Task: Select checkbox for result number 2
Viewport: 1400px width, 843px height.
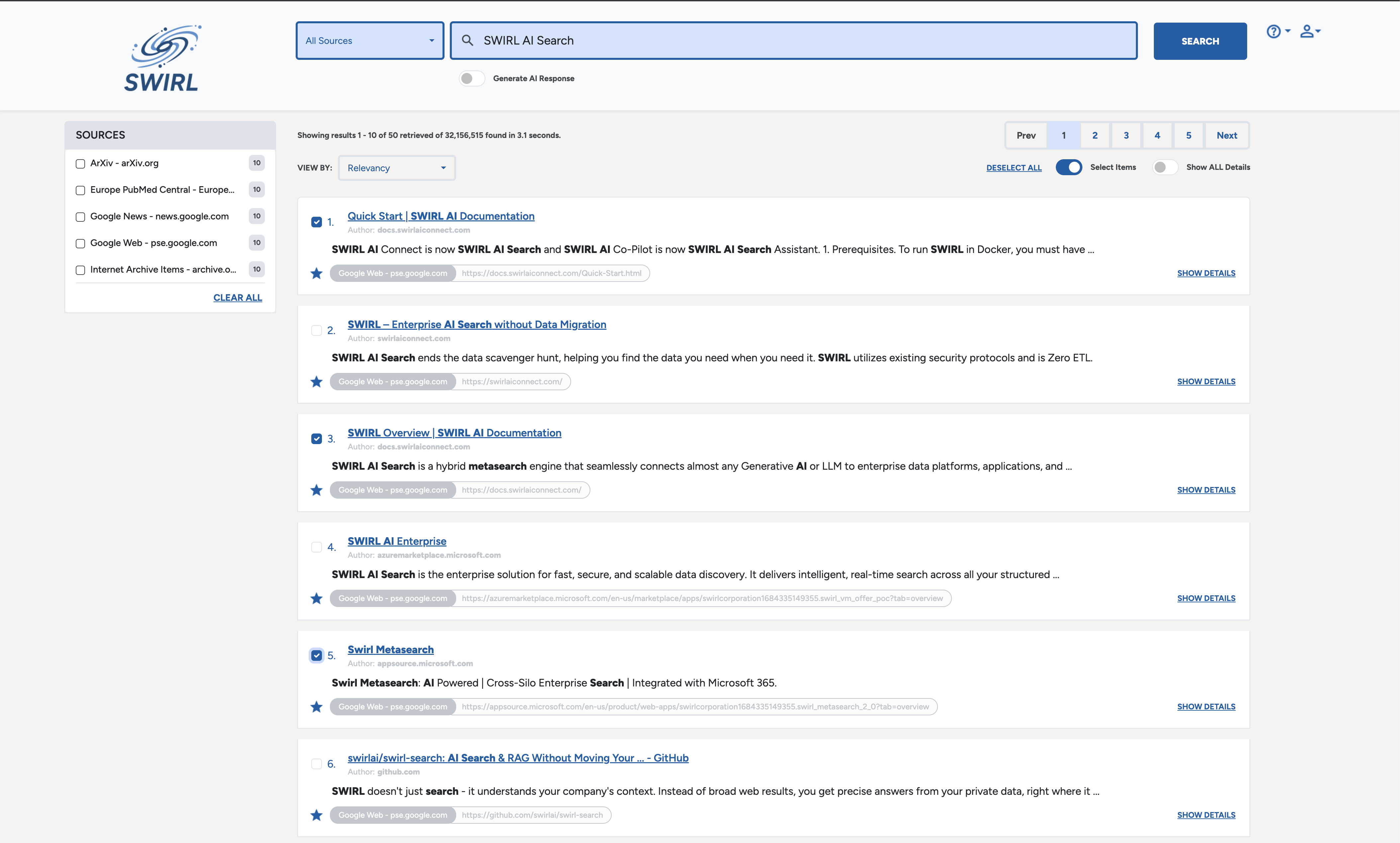Action: tap(316, 331)
